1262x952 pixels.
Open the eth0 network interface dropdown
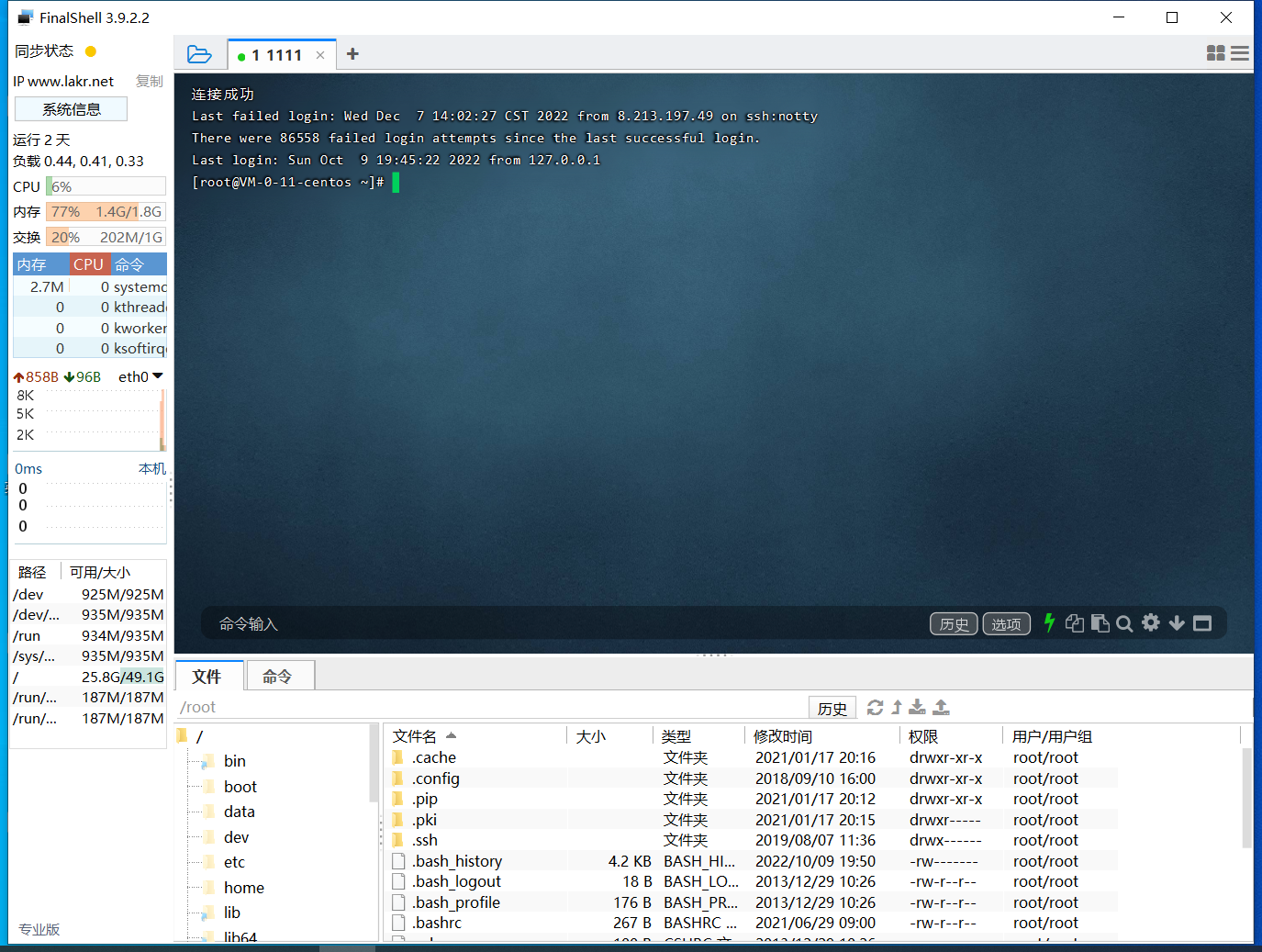click(139, 376)
